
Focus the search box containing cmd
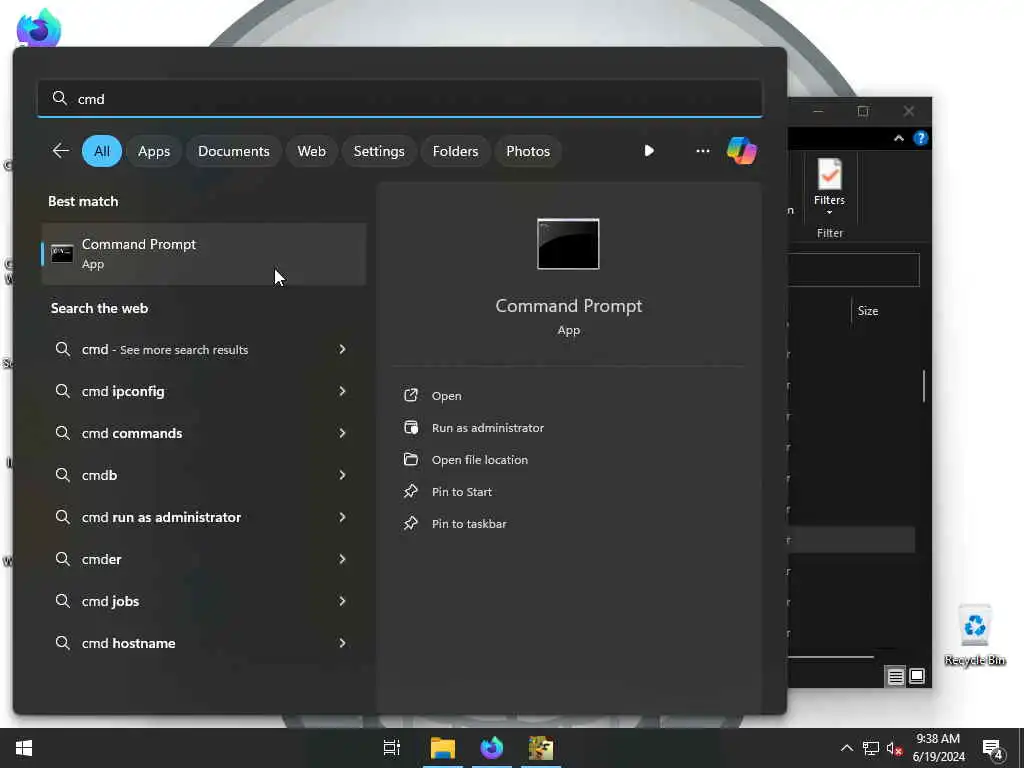click(x=400, y=99)
